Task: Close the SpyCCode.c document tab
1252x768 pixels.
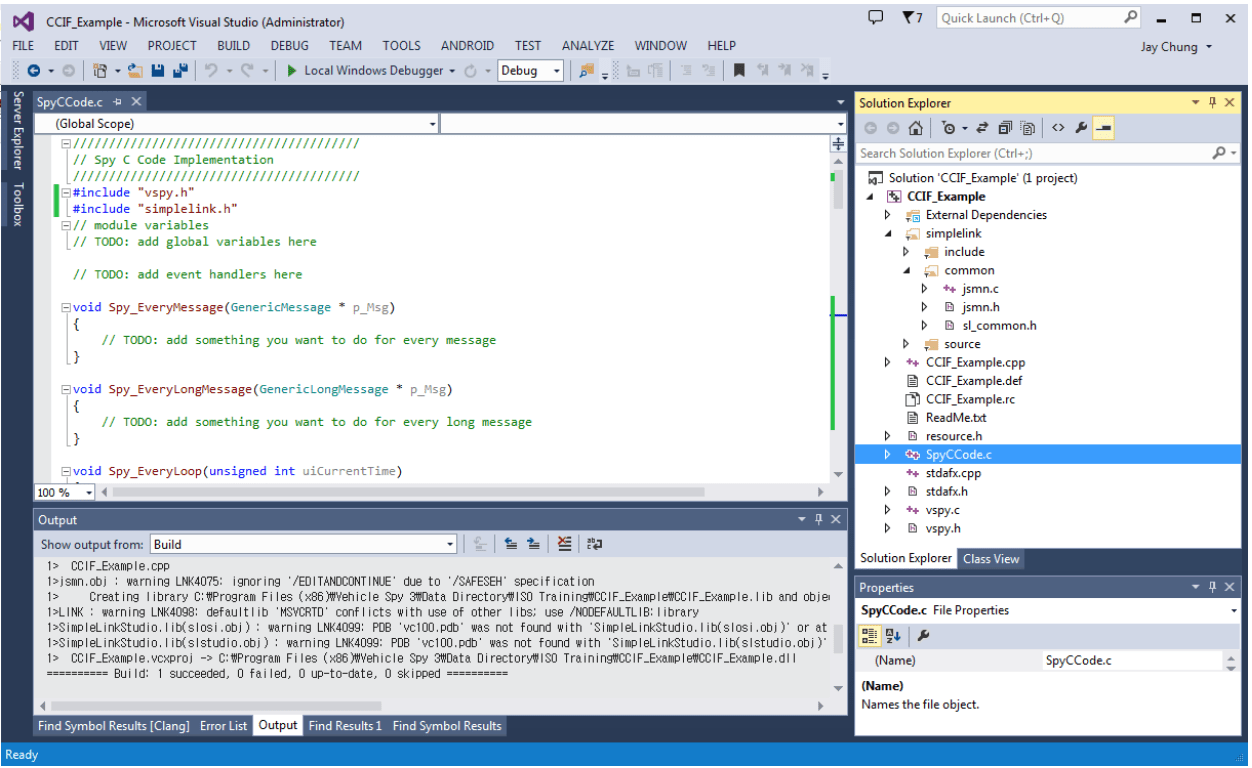Action: (x=136, y=102)
